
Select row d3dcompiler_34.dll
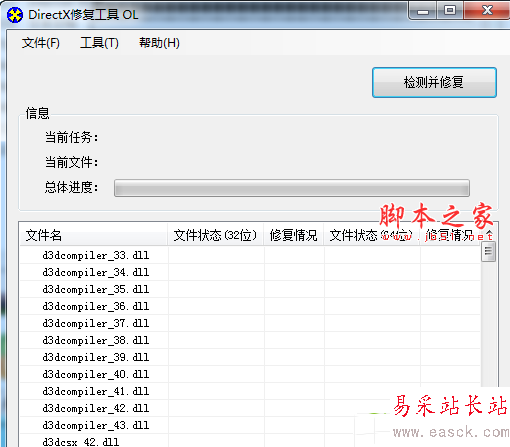point(250,272)
